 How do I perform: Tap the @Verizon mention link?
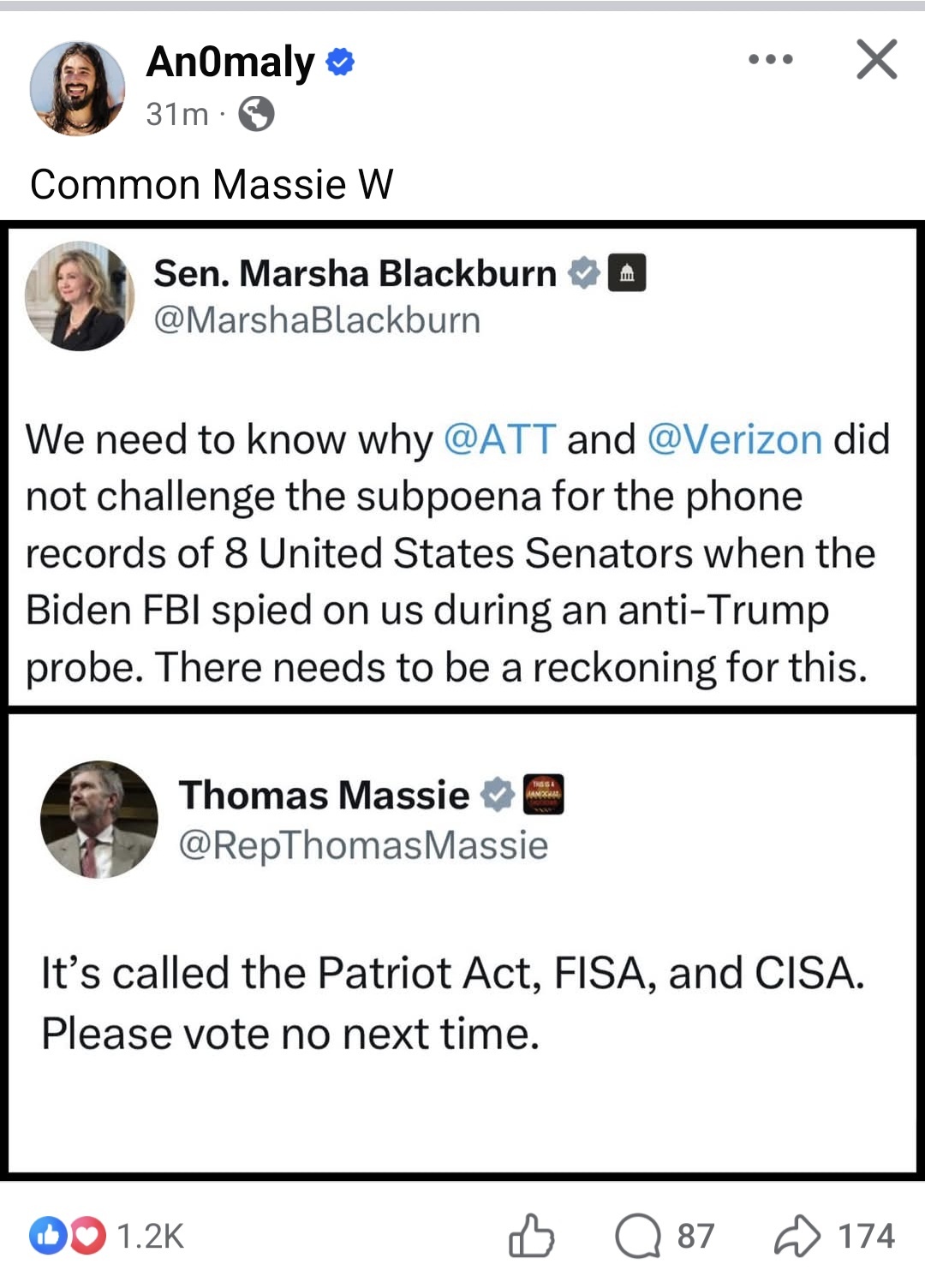[735, 439]
